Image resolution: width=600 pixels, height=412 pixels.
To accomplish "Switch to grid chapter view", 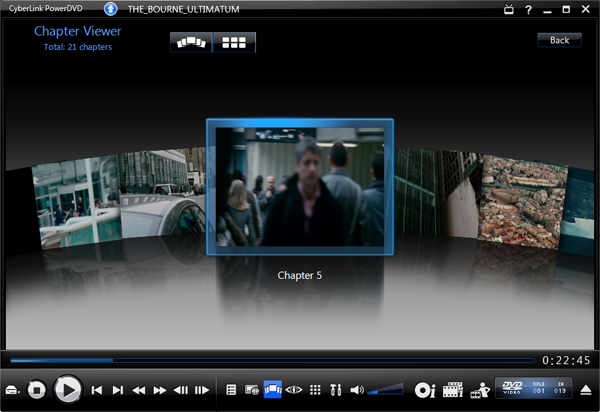I will click(234, 42).
